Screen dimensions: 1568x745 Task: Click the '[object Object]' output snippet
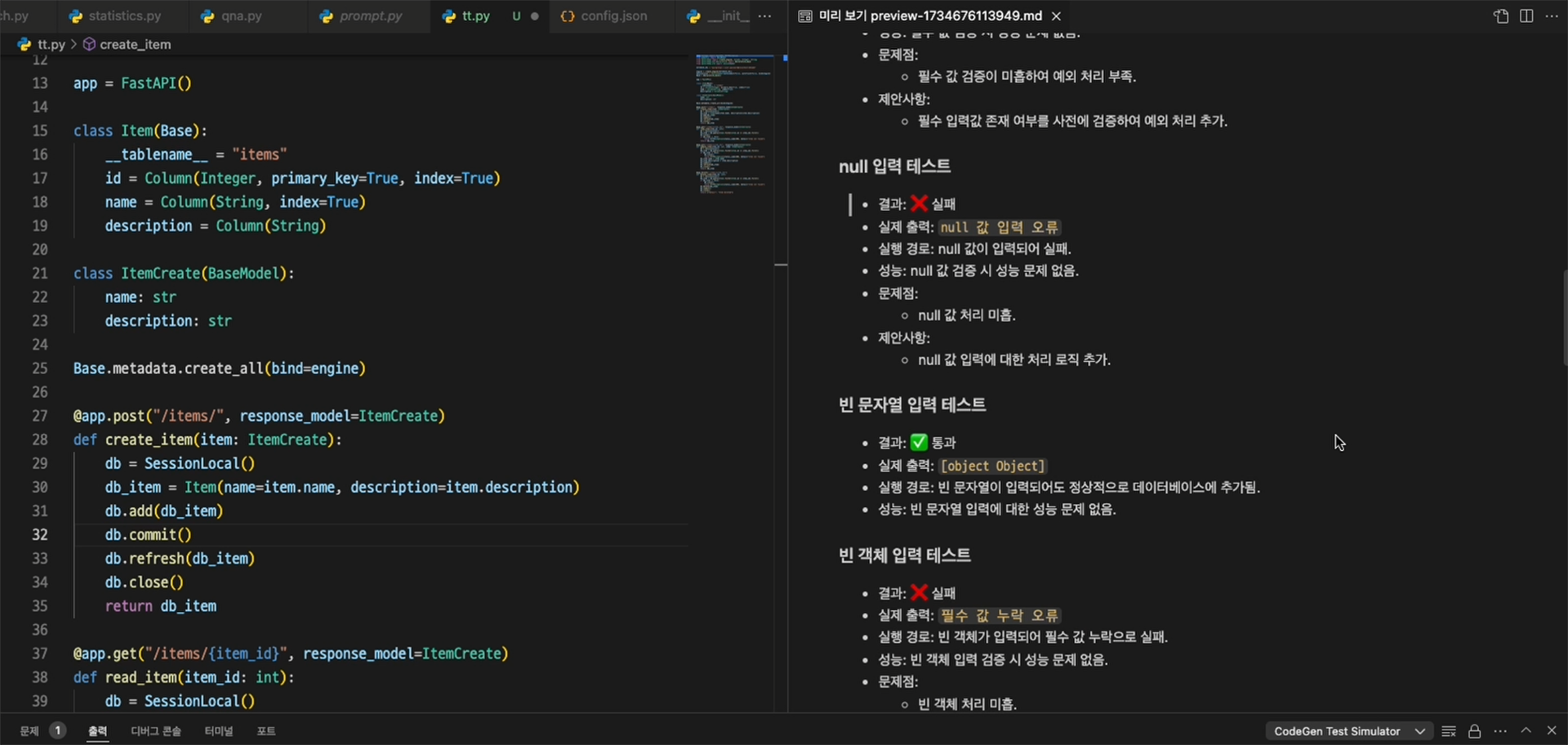click(992, 466)
